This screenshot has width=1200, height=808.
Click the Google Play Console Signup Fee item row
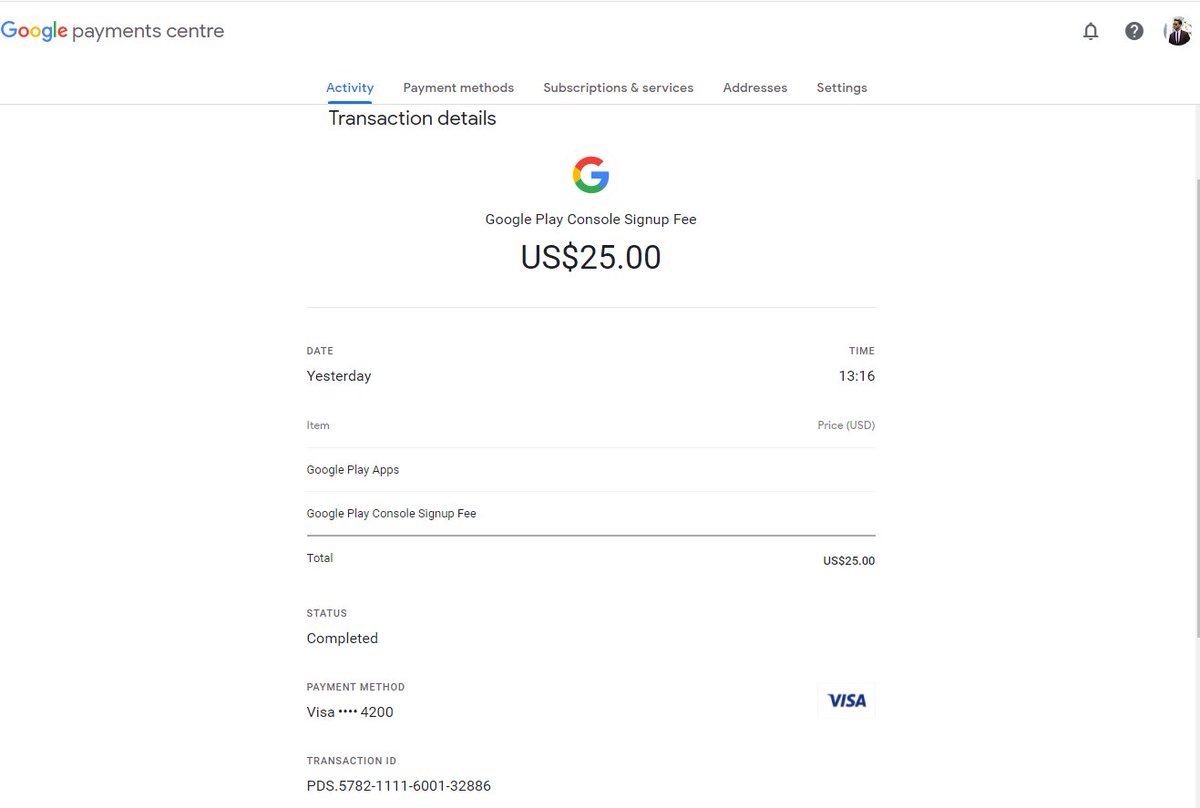point(591,514)
